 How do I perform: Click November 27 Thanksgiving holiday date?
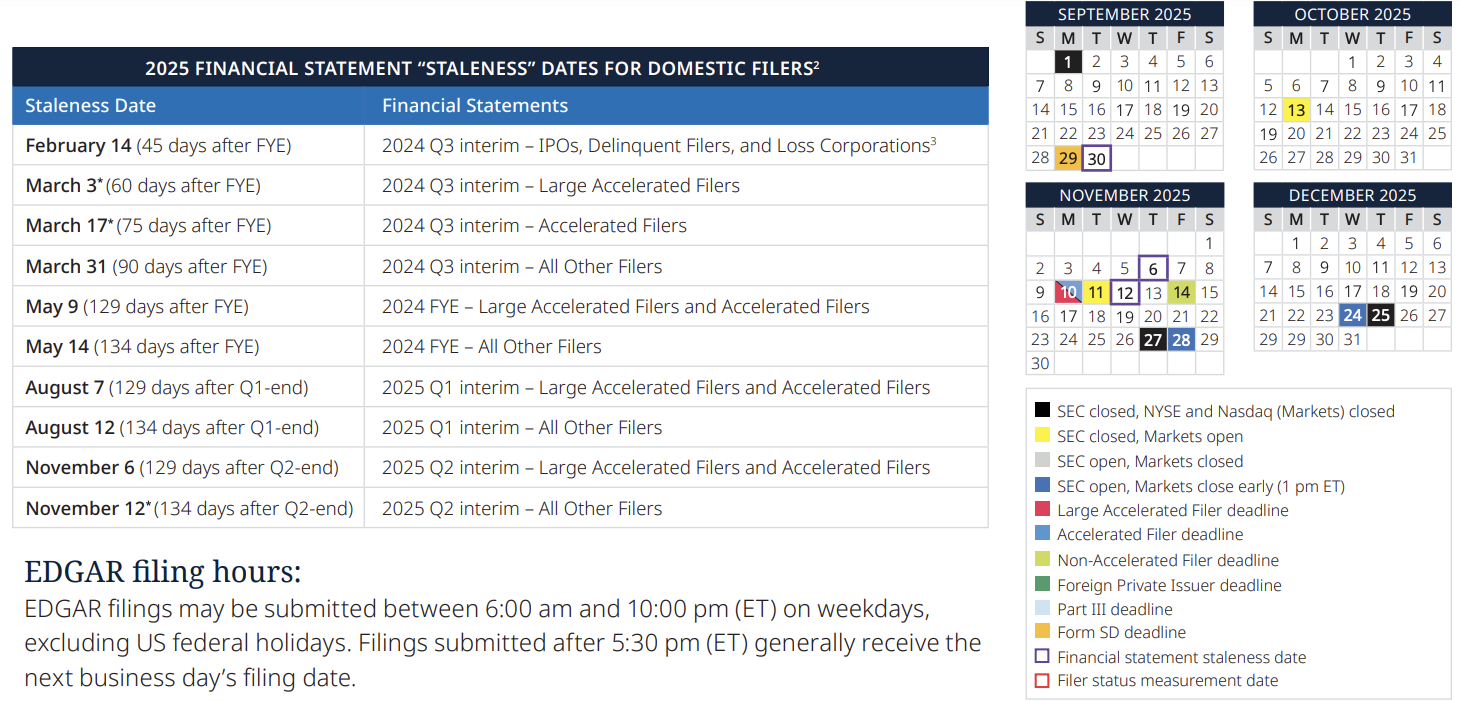[1152, 339]
